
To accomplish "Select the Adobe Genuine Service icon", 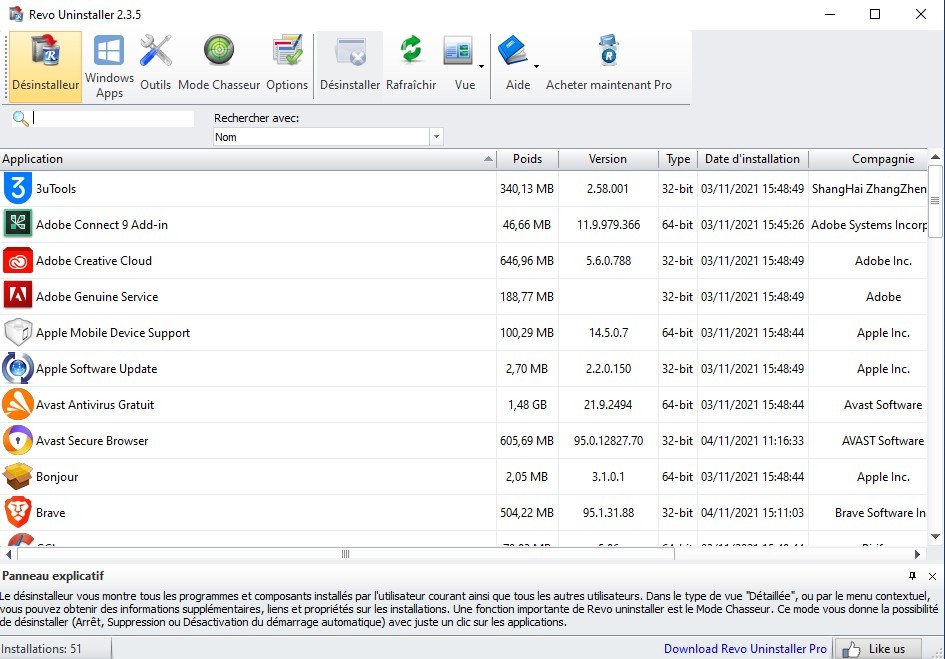I will pos(17,296).
